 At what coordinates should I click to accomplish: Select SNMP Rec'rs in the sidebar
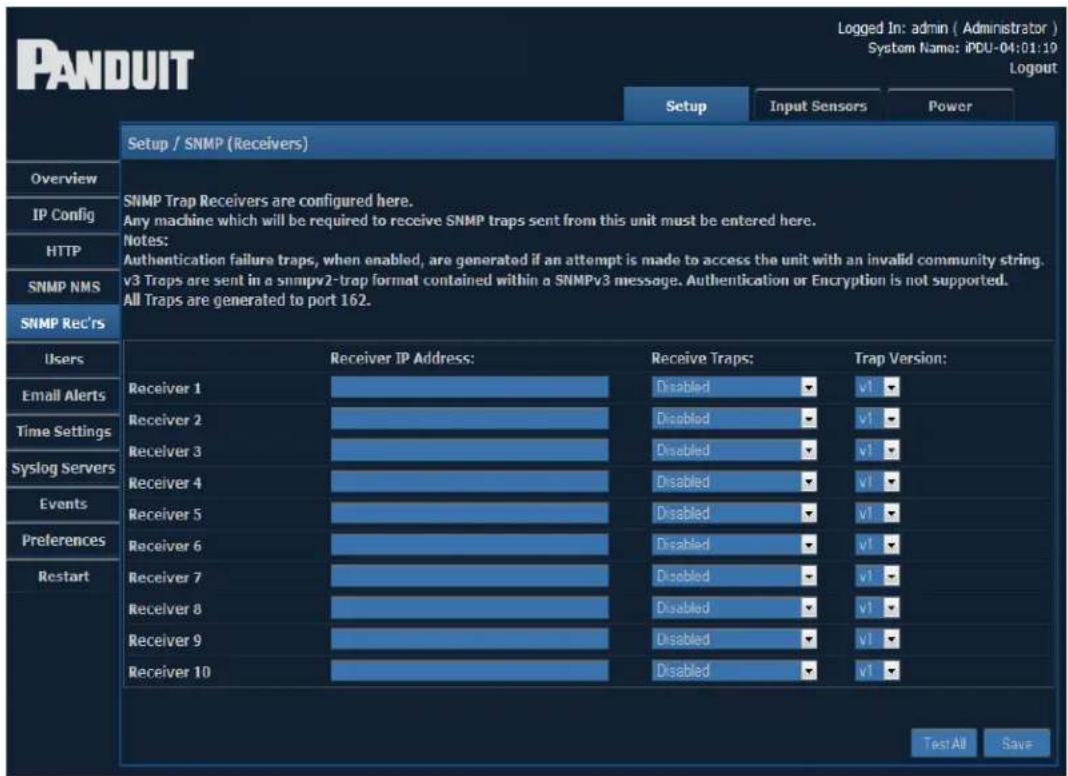pos(63,324)
